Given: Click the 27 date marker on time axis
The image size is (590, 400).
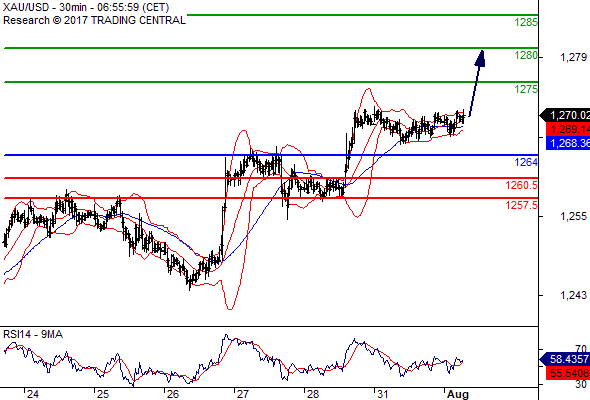Looking at the screenshot, I should point(243,394).
